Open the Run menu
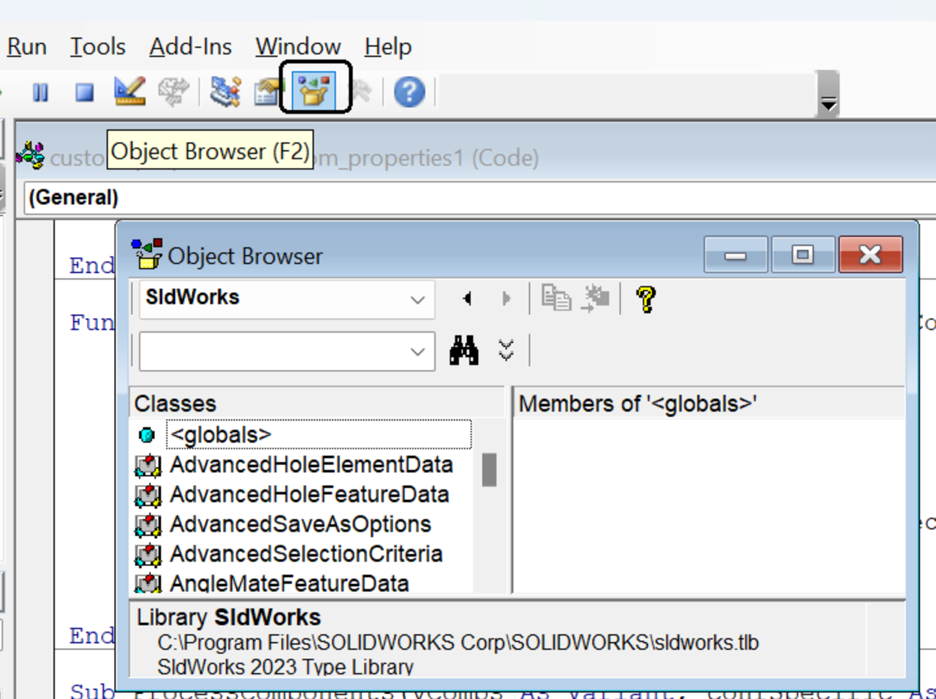Viewport: 936px width, 699px height. 27,47
